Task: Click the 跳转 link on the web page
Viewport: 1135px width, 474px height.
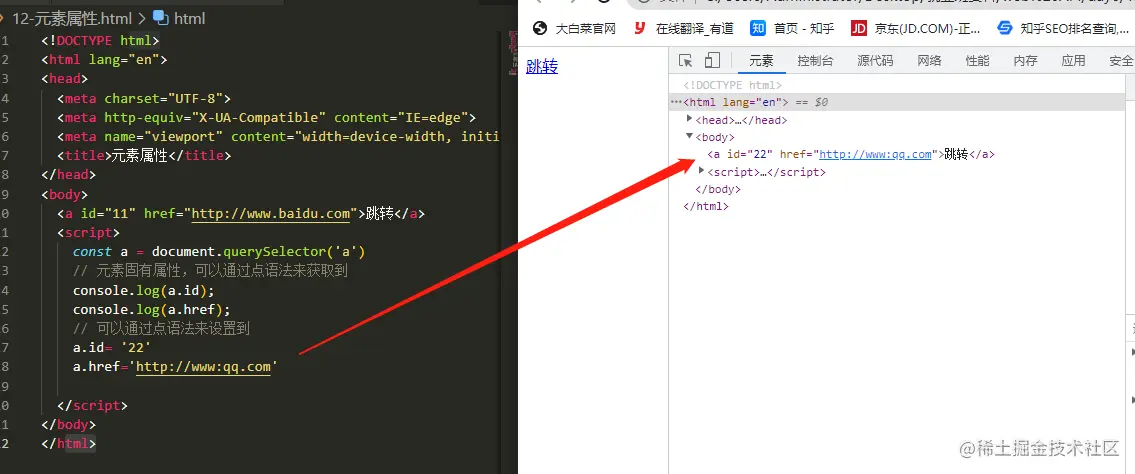Action: [x=541, y=67]
